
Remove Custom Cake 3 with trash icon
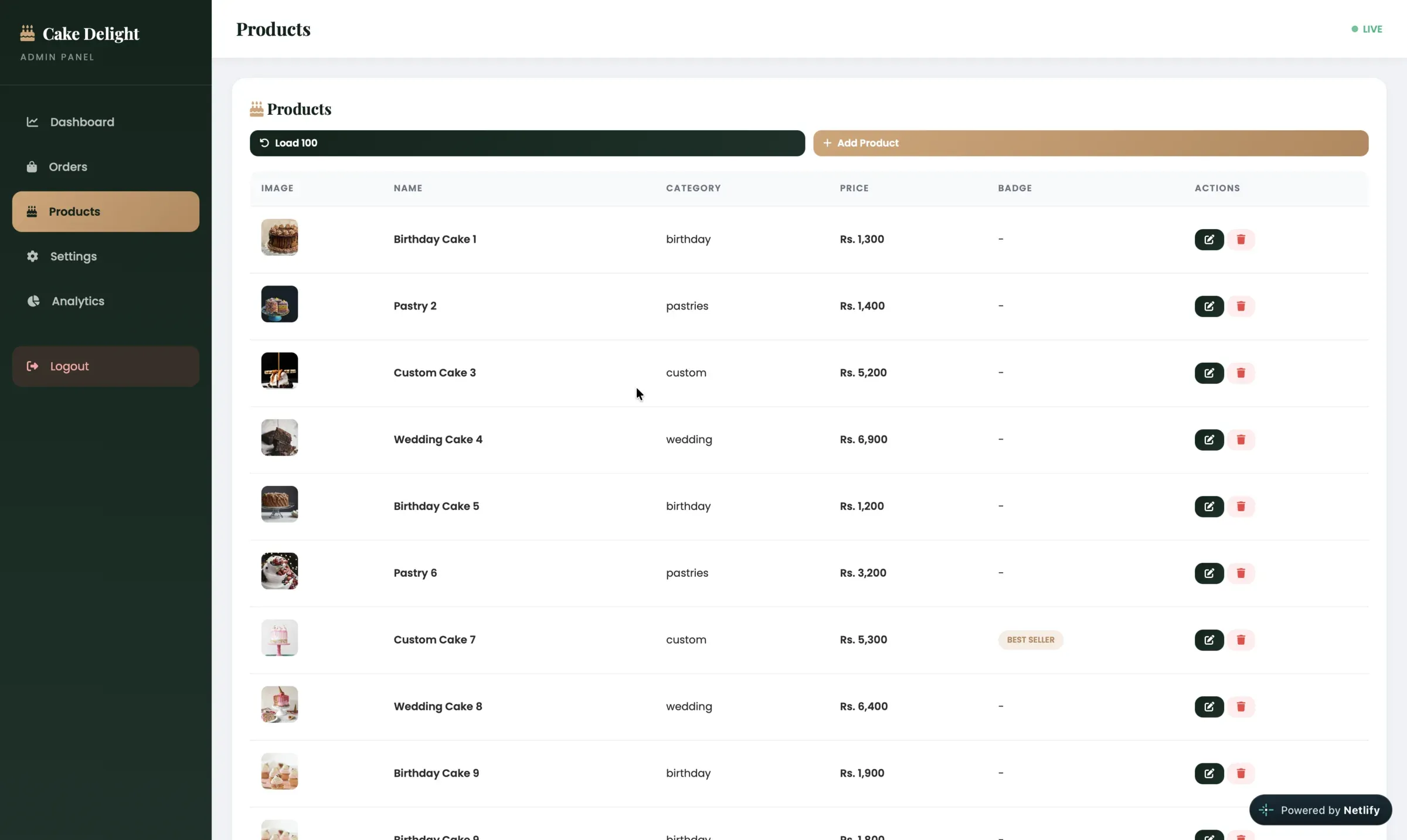tap(1241, 373)
